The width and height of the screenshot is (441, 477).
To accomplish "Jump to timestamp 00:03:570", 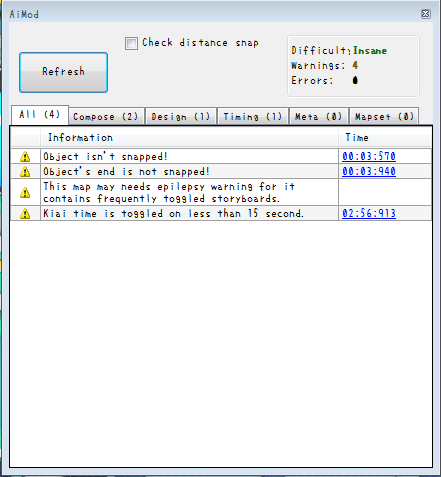I will [369, 156].
